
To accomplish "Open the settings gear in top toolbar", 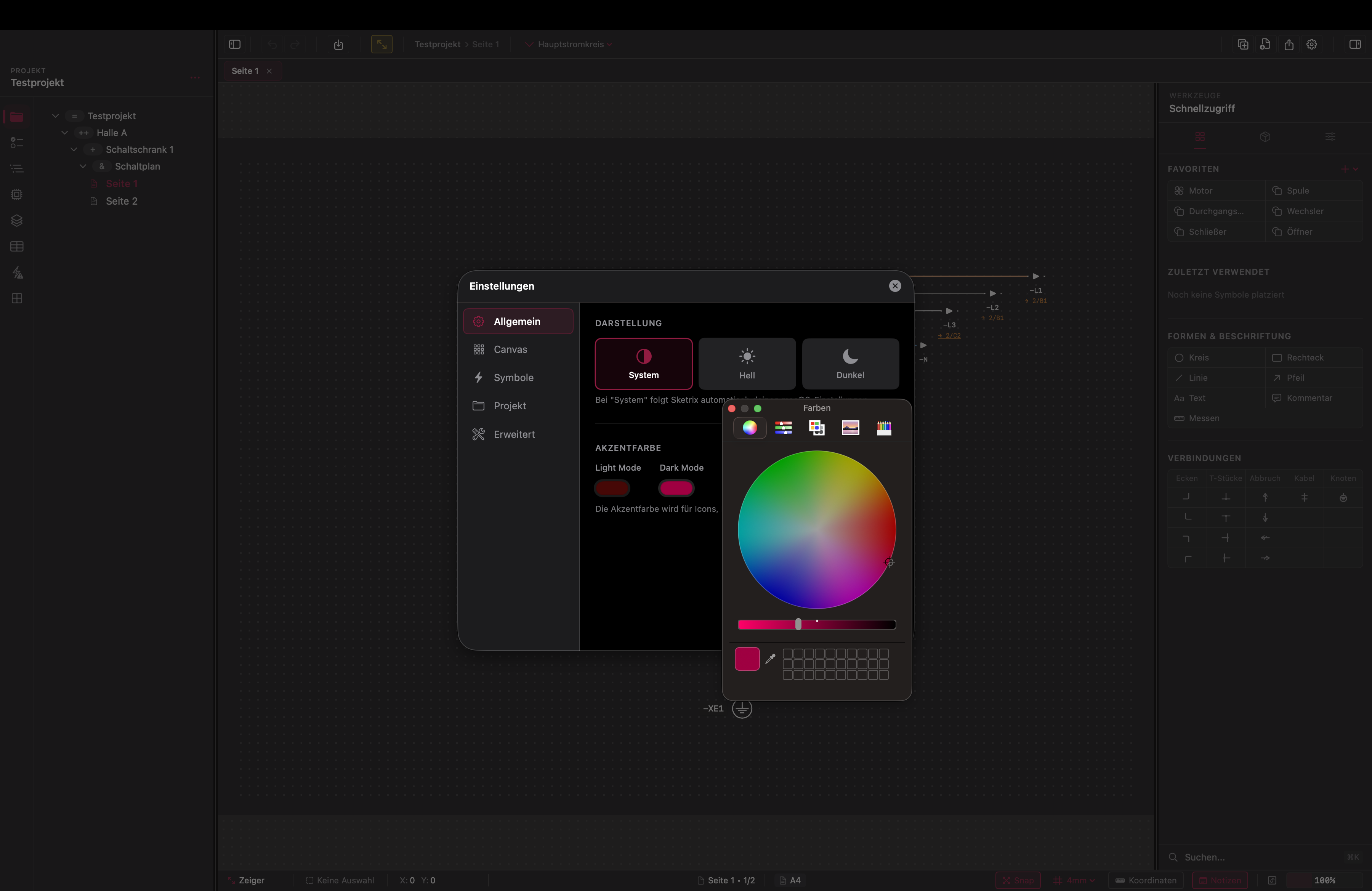I will pos(1311,44).
